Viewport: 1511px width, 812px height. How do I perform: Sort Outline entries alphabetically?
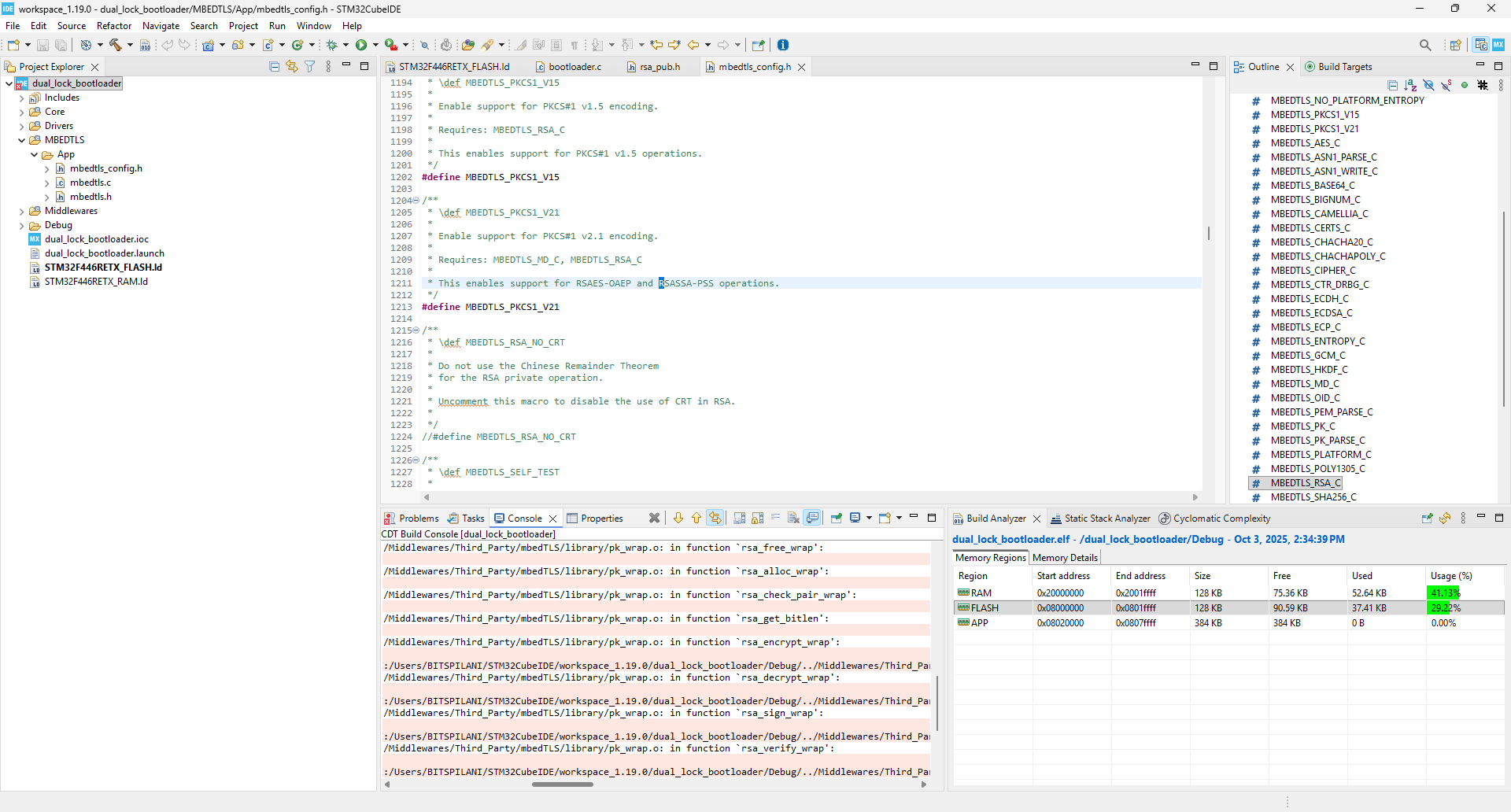tap(1410, 85)
